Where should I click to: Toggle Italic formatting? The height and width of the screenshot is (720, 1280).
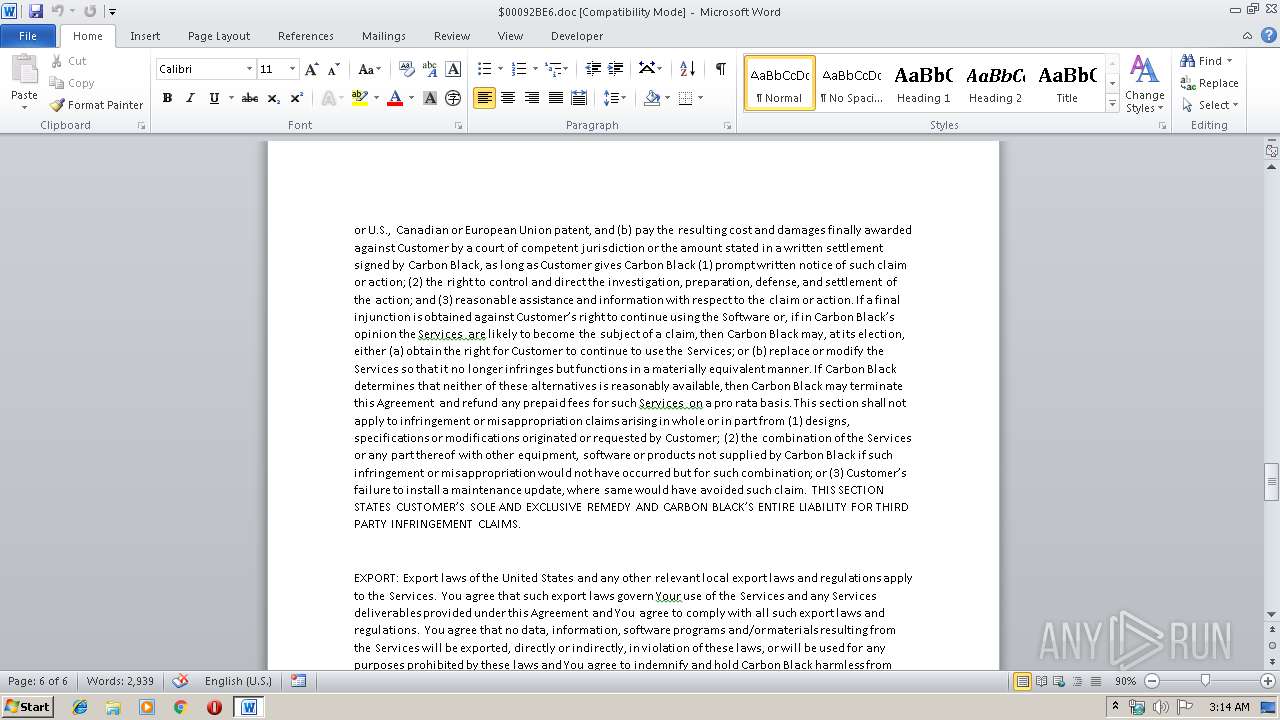(x=190, y=98)
